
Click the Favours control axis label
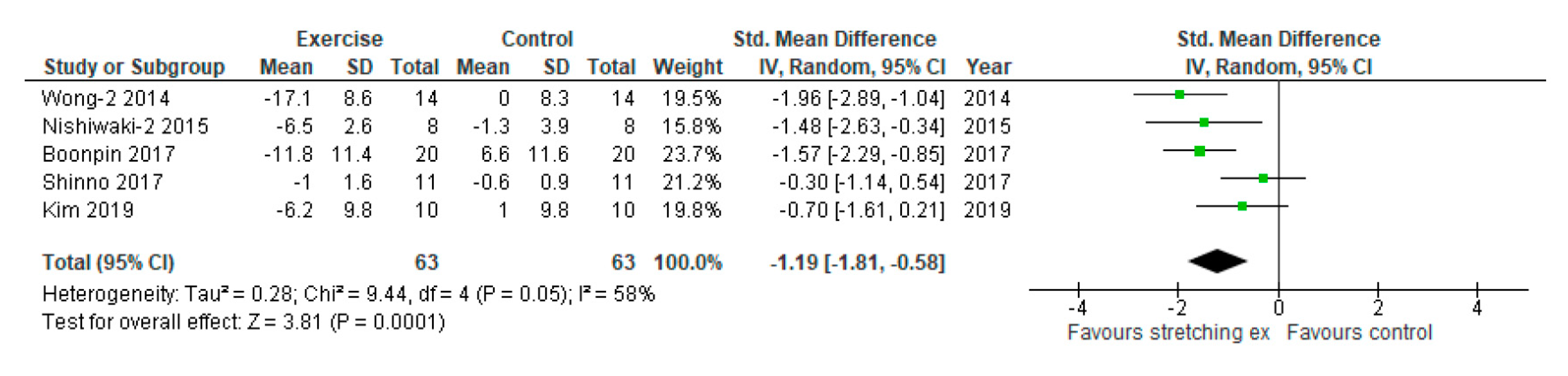click(x=1359, y=333)
